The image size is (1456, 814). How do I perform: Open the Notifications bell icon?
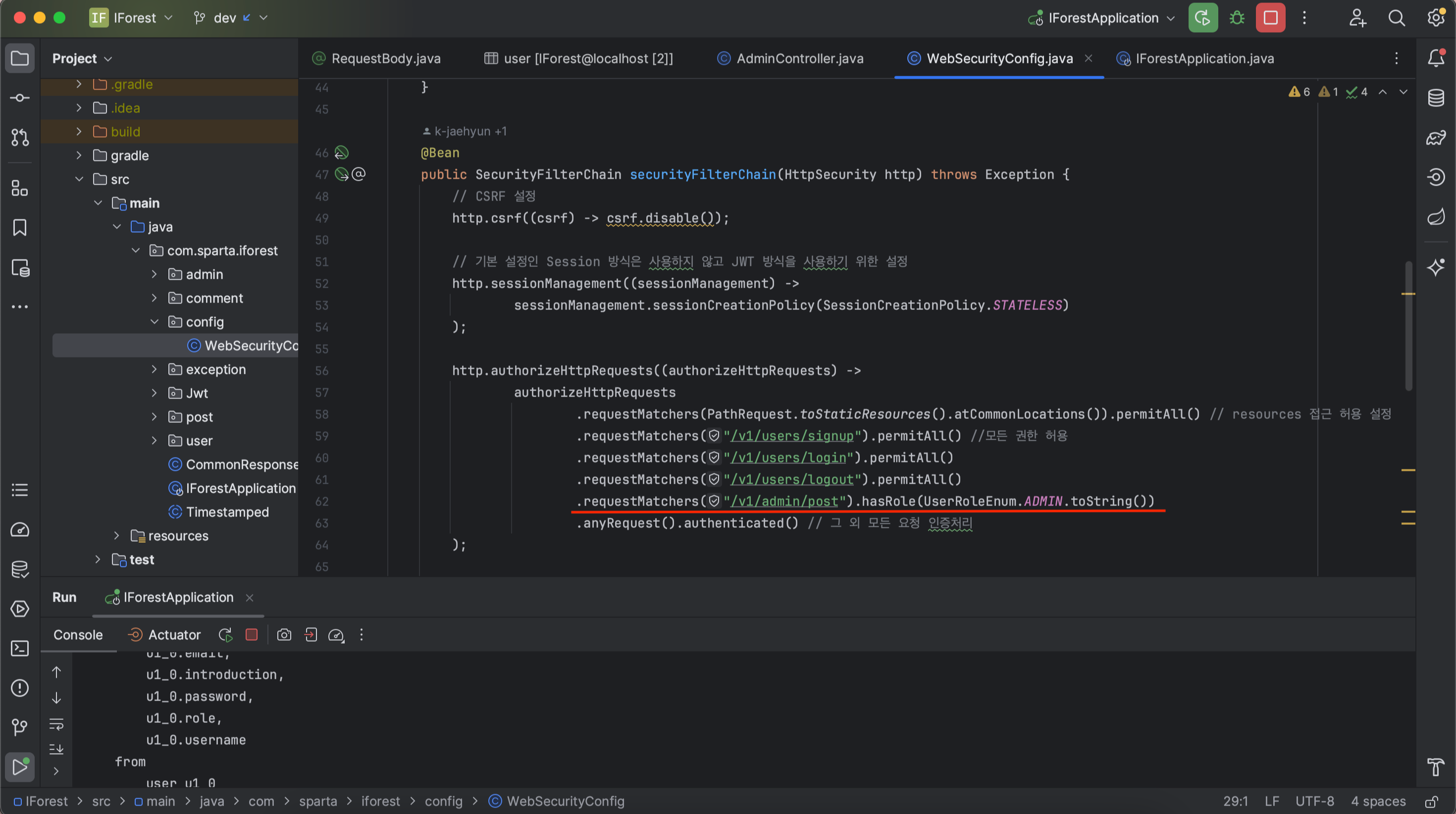pos(1436,57)
